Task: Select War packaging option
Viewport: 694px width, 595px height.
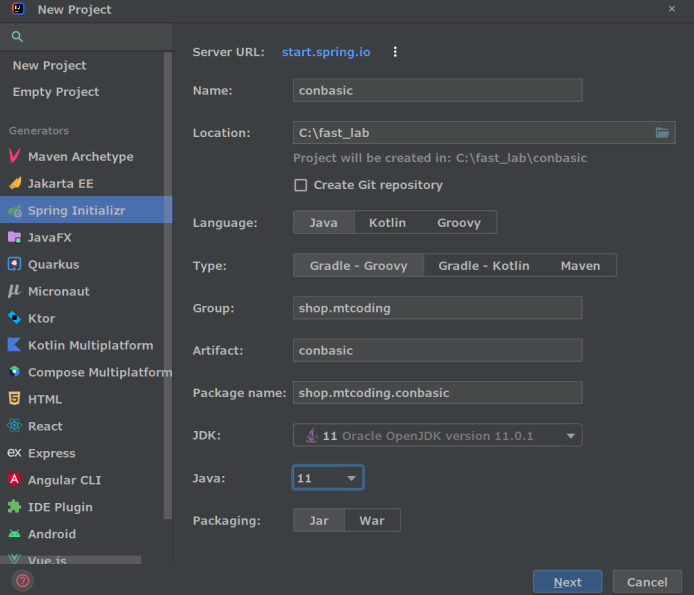Action: coord(372,521)
